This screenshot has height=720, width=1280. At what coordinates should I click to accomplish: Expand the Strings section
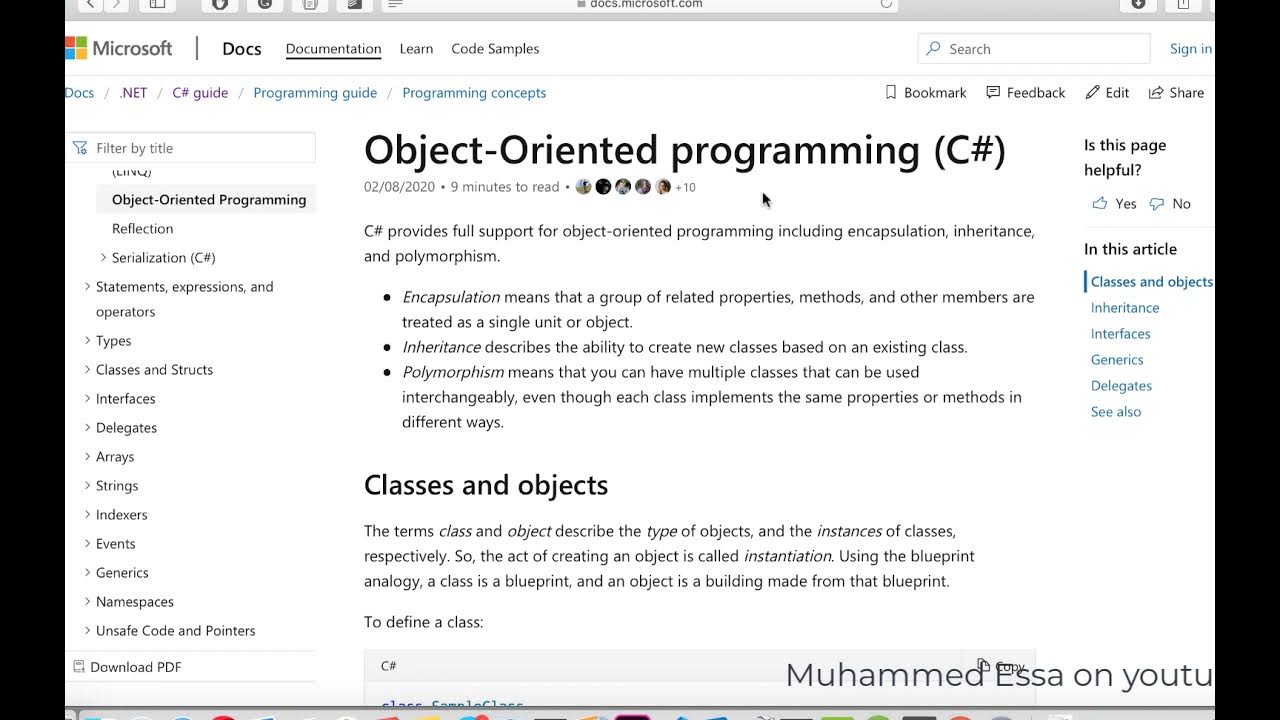[x=87, y=486]
